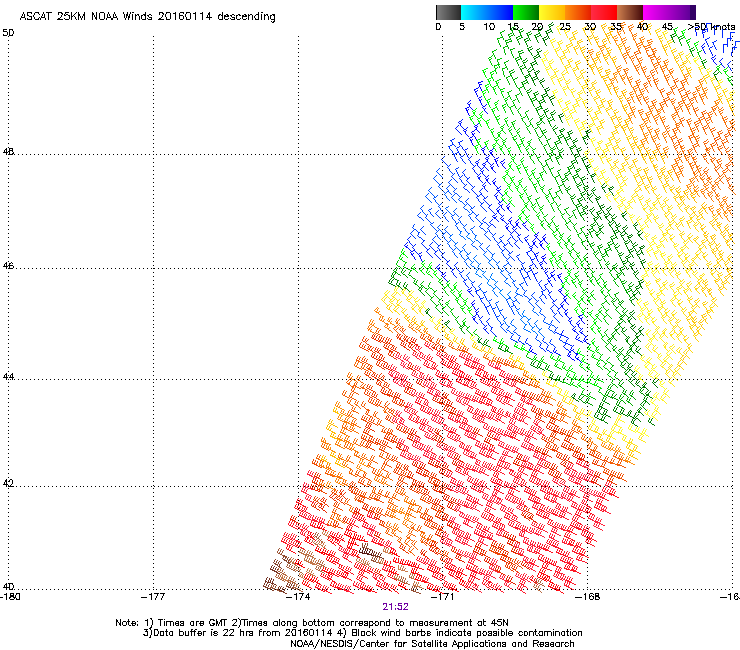The image size is (740, 650).
Task: Click the legend tick label 5
Action: pos(462,27)
